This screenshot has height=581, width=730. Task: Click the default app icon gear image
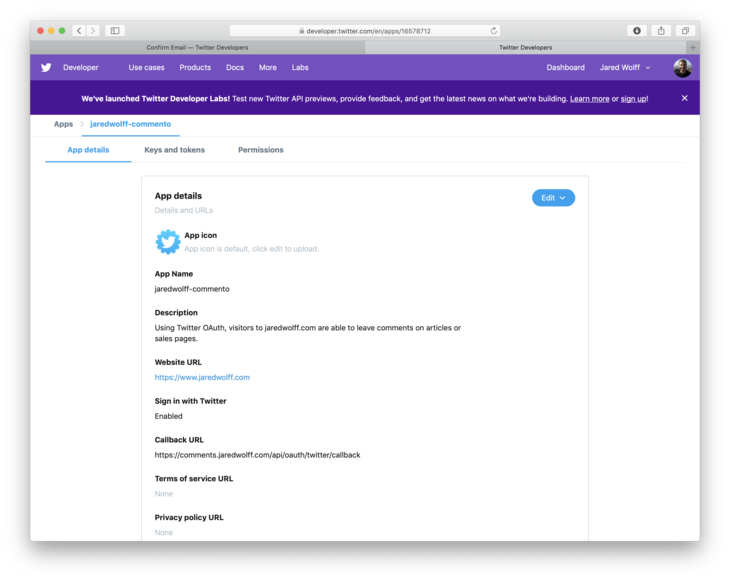click(x=168, y=242)
